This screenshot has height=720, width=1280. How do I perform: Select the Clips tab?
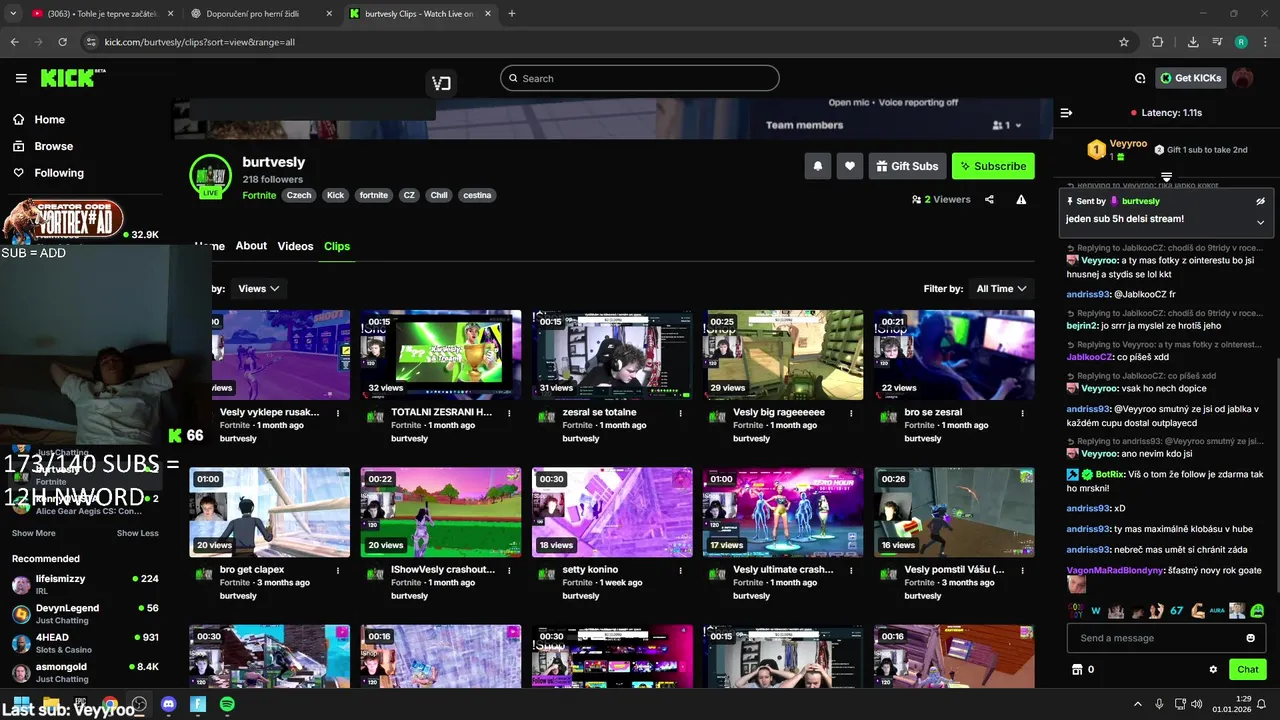pyautogui.click(x=337, y=246)
